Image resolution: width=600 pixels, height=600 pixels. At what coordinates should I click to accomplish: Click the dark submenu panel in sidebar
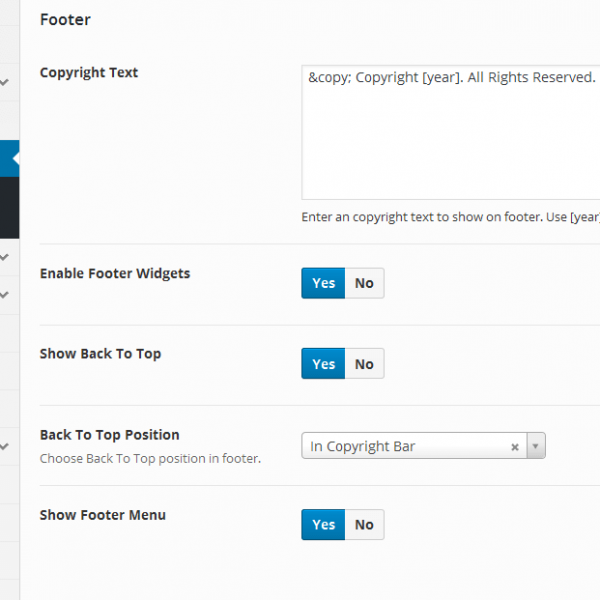pos(9,207)
